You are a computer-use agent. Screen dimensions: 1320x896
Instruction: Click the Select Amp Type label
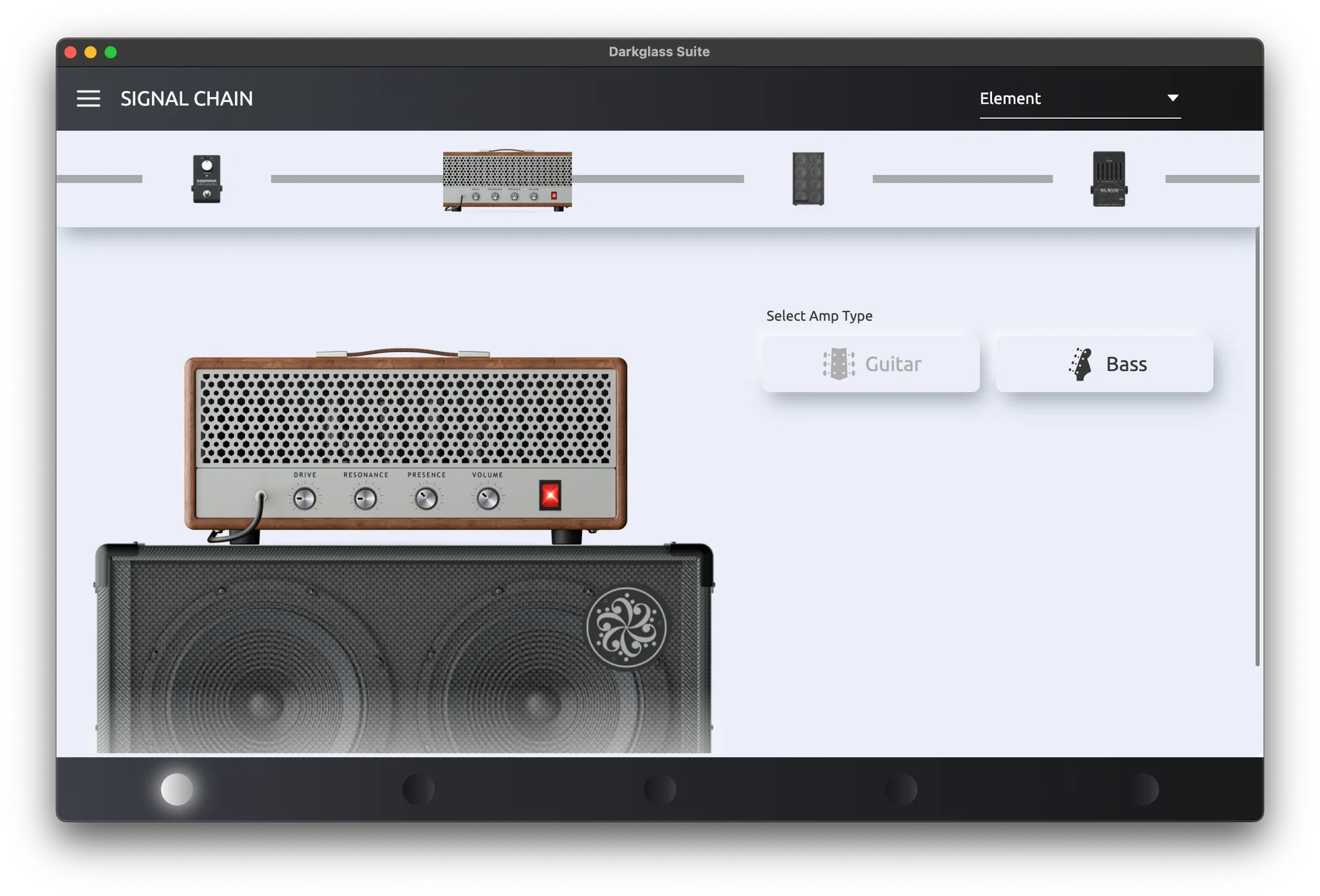pyautogui.click(x=819, y=316)
